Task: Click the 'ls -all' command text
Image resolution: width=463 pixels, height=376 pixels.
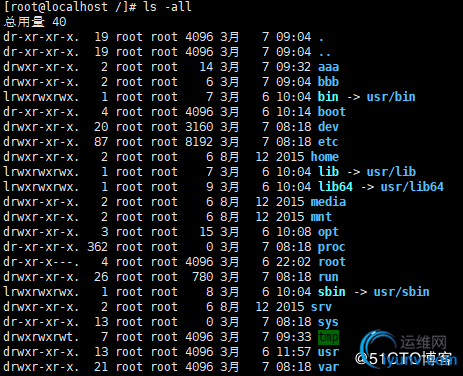Action: (167, 7)
